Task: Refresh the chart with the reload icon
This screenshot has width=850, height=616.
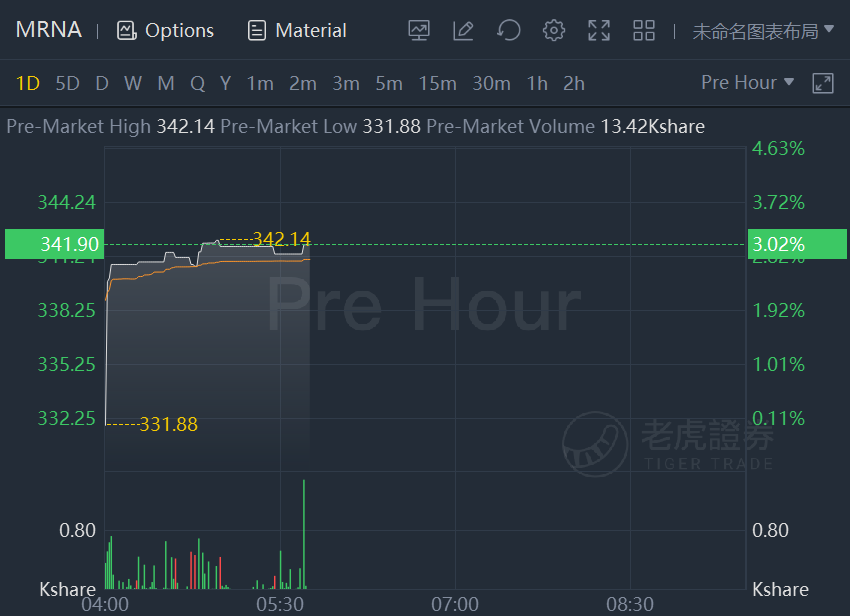Action: point(508,30)
